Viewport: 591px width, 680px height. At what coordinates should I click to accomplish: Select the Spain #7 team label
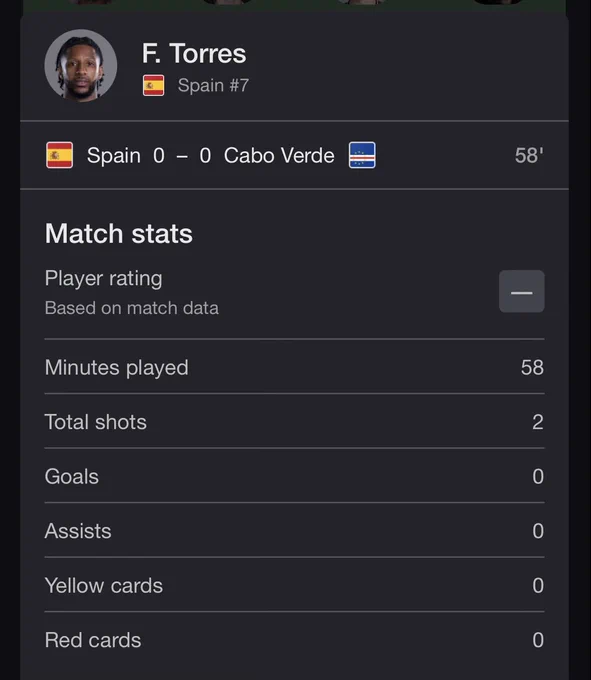213,85
